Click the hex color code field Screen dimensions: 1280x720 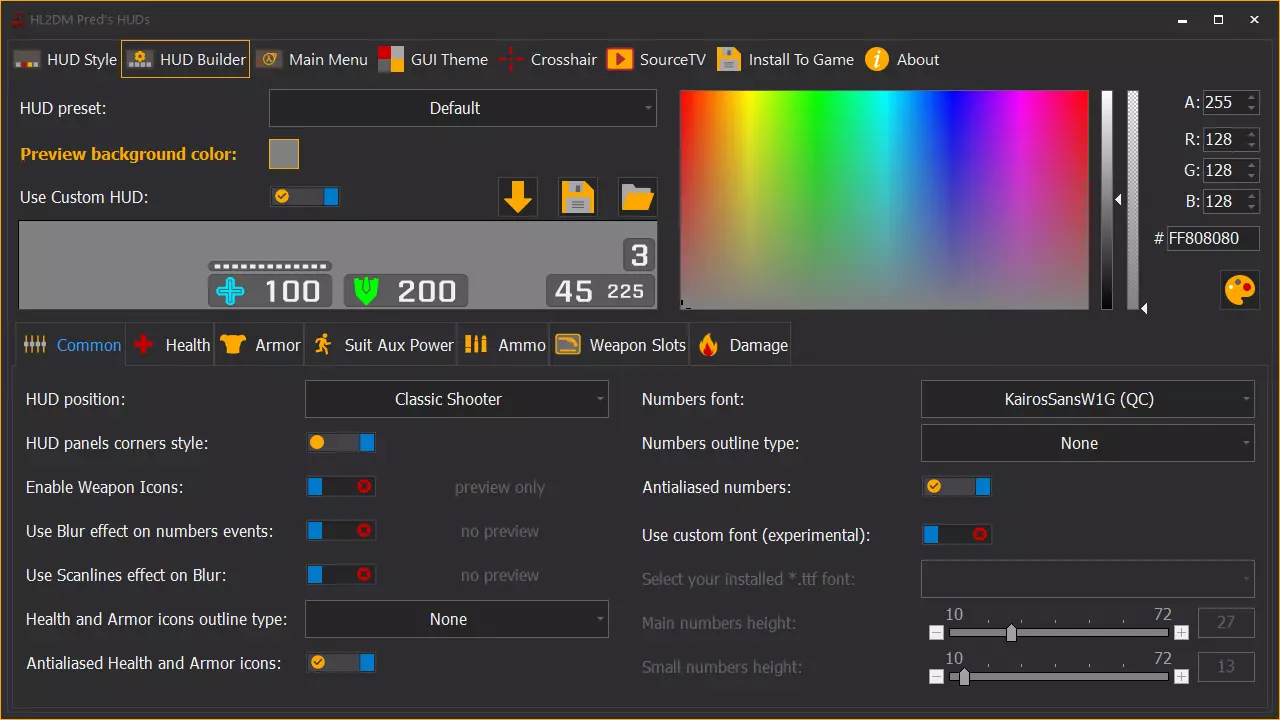pyautogui.click(x=1212, y=238)
